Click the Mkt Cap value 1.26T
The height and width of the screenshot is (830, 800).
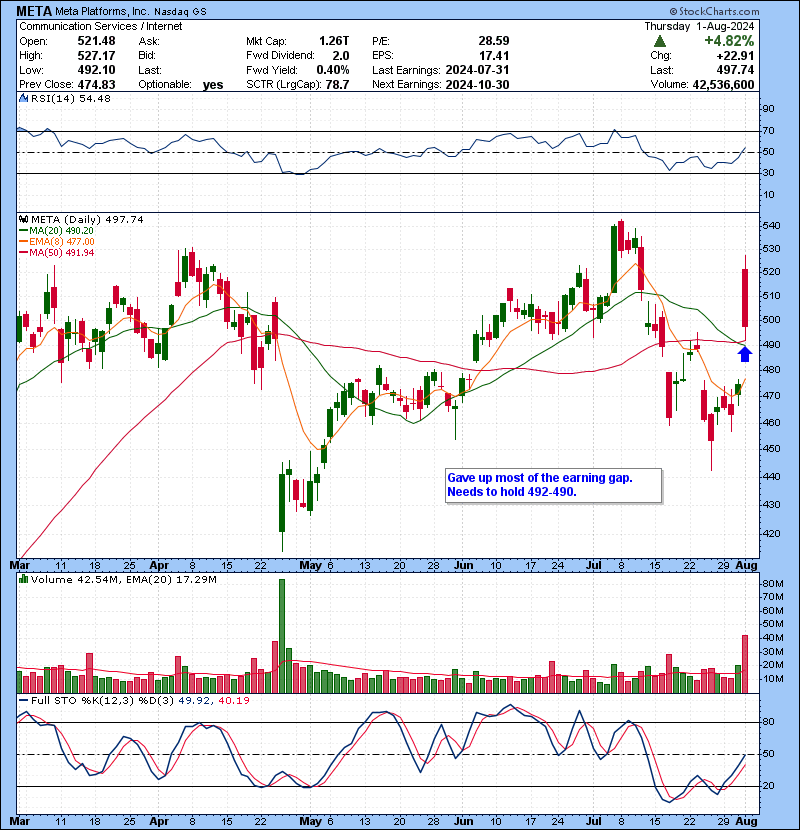(x=334, y=41)
